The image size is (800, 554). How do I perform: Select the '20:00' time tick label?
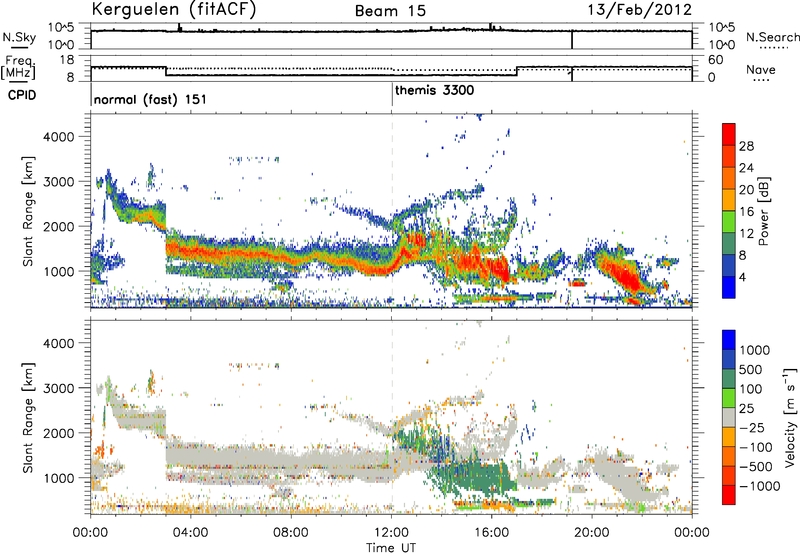(x=592, y=533)
